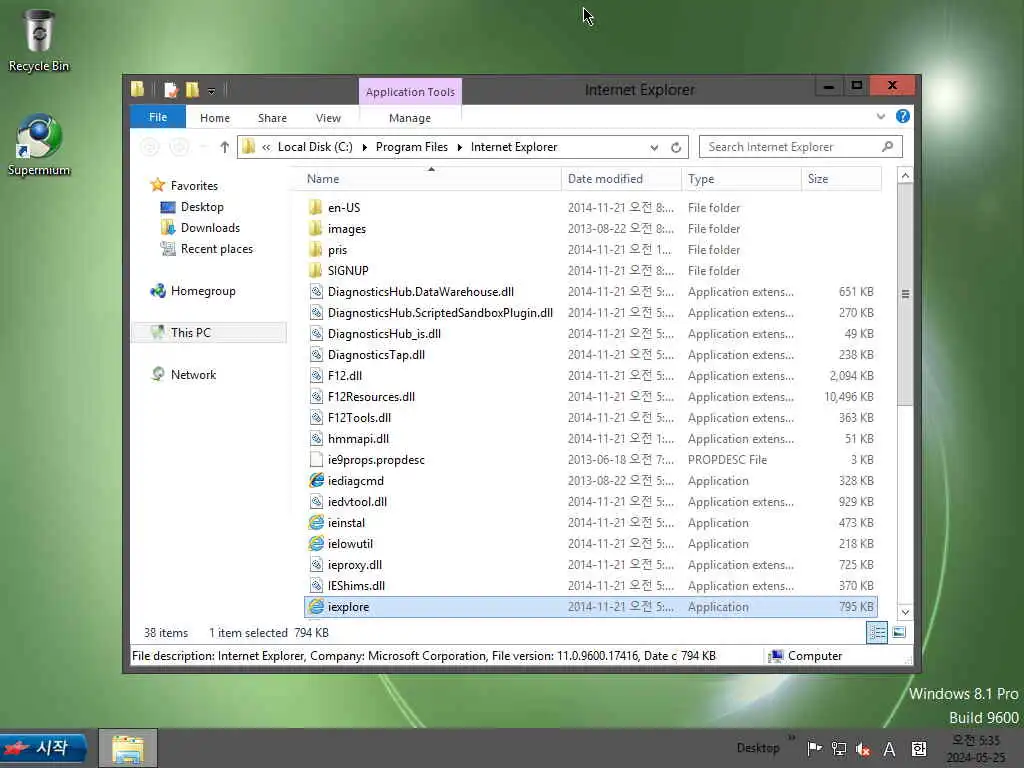
Task: Open the File ribbon tab
Action: tap(158, 117)
